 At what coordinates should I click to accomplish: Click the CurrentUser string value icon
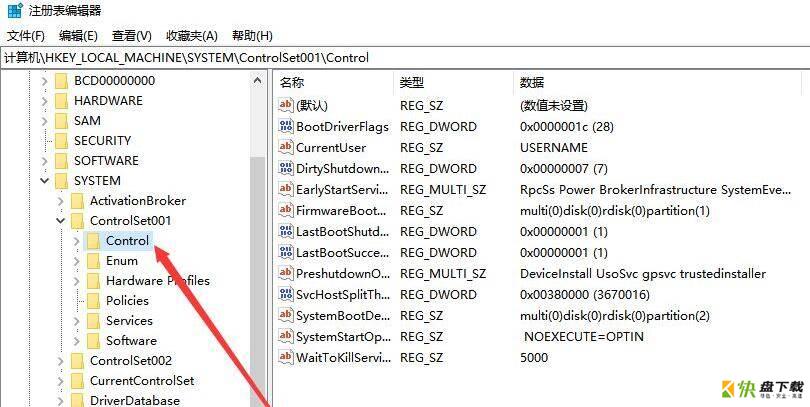[286, 147]
